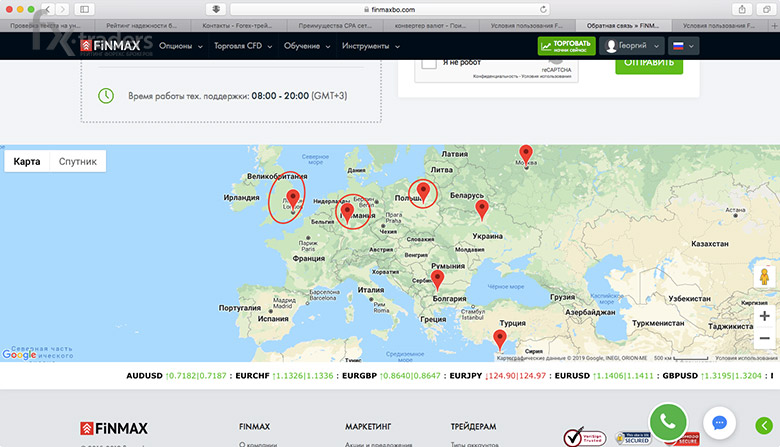Click the green ОТПРАВИТЬ submit button
Screen dimensions: 780x447
(649, 65)
